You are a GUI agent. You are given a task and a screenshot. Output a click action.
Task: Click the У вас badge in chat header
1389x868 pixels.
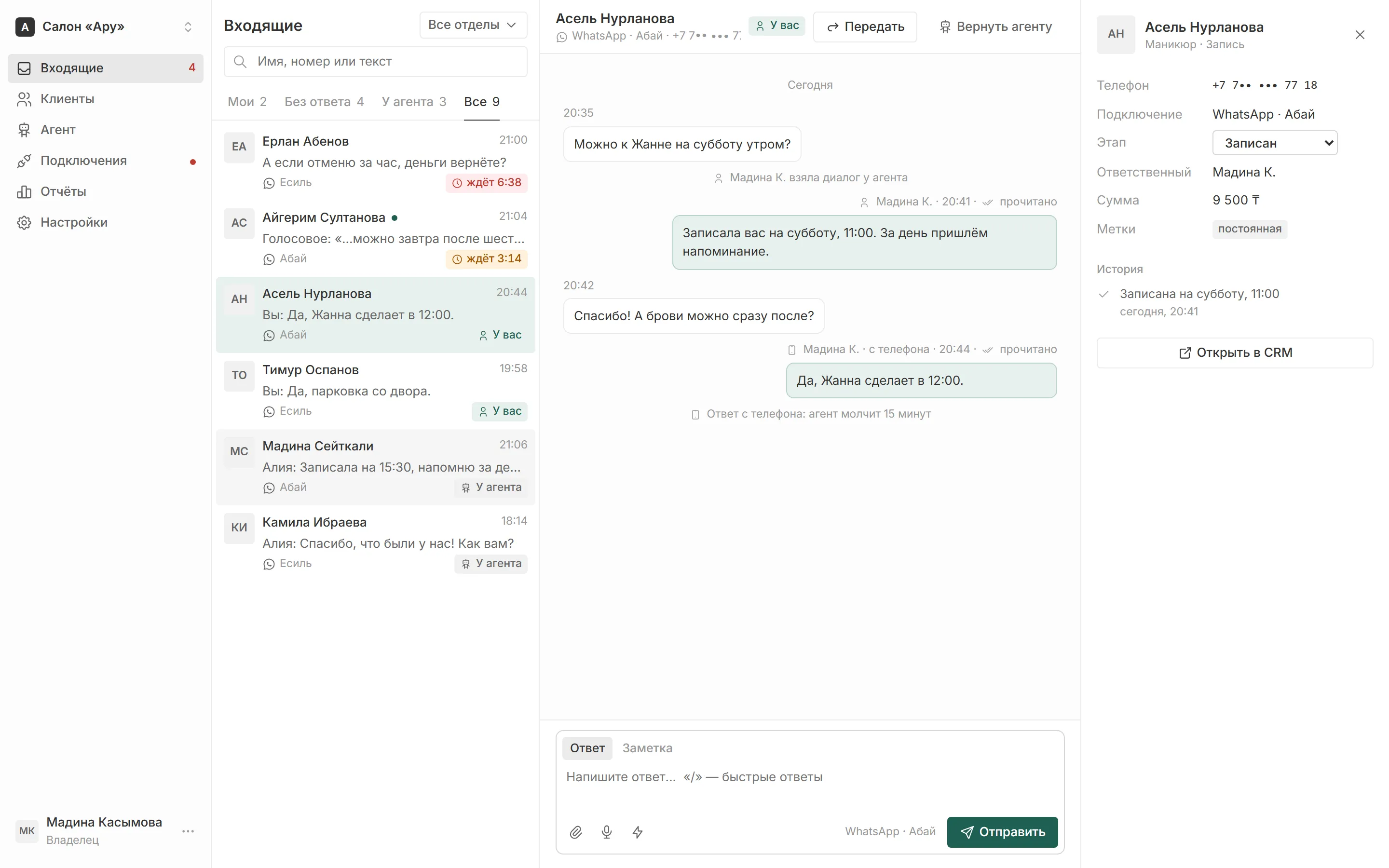(776, 26)
